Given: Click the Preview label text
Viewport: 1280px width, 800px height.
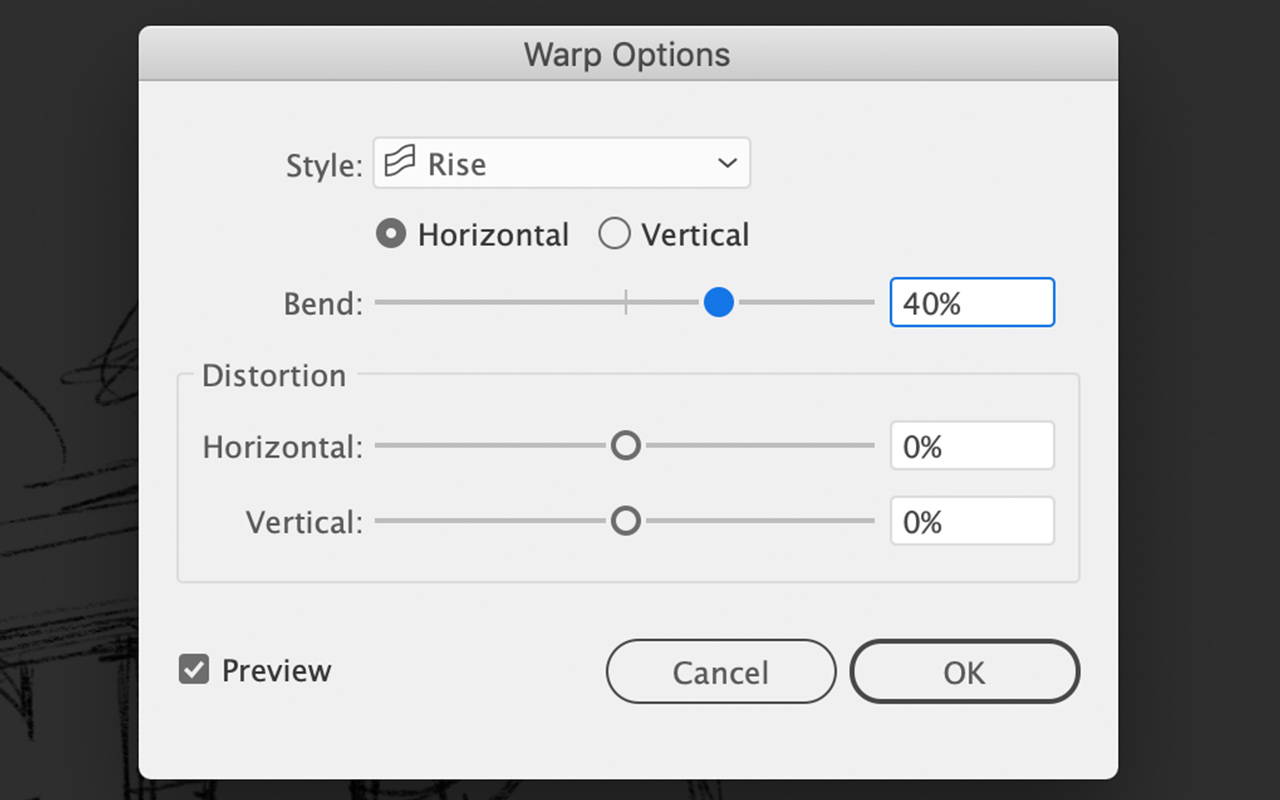Looking at the screenshot, I should (x=276, y=670).
